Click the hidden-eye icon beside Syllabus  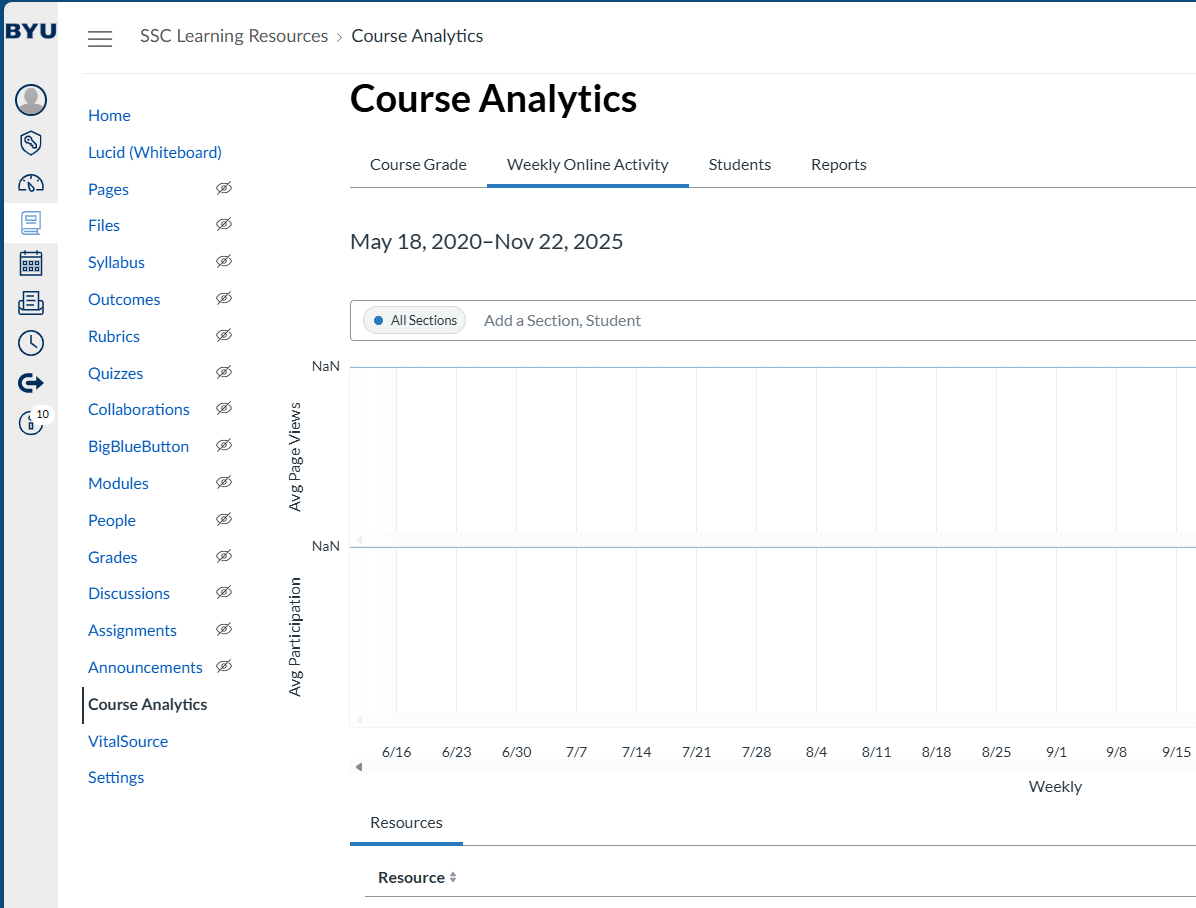(223, 261)
